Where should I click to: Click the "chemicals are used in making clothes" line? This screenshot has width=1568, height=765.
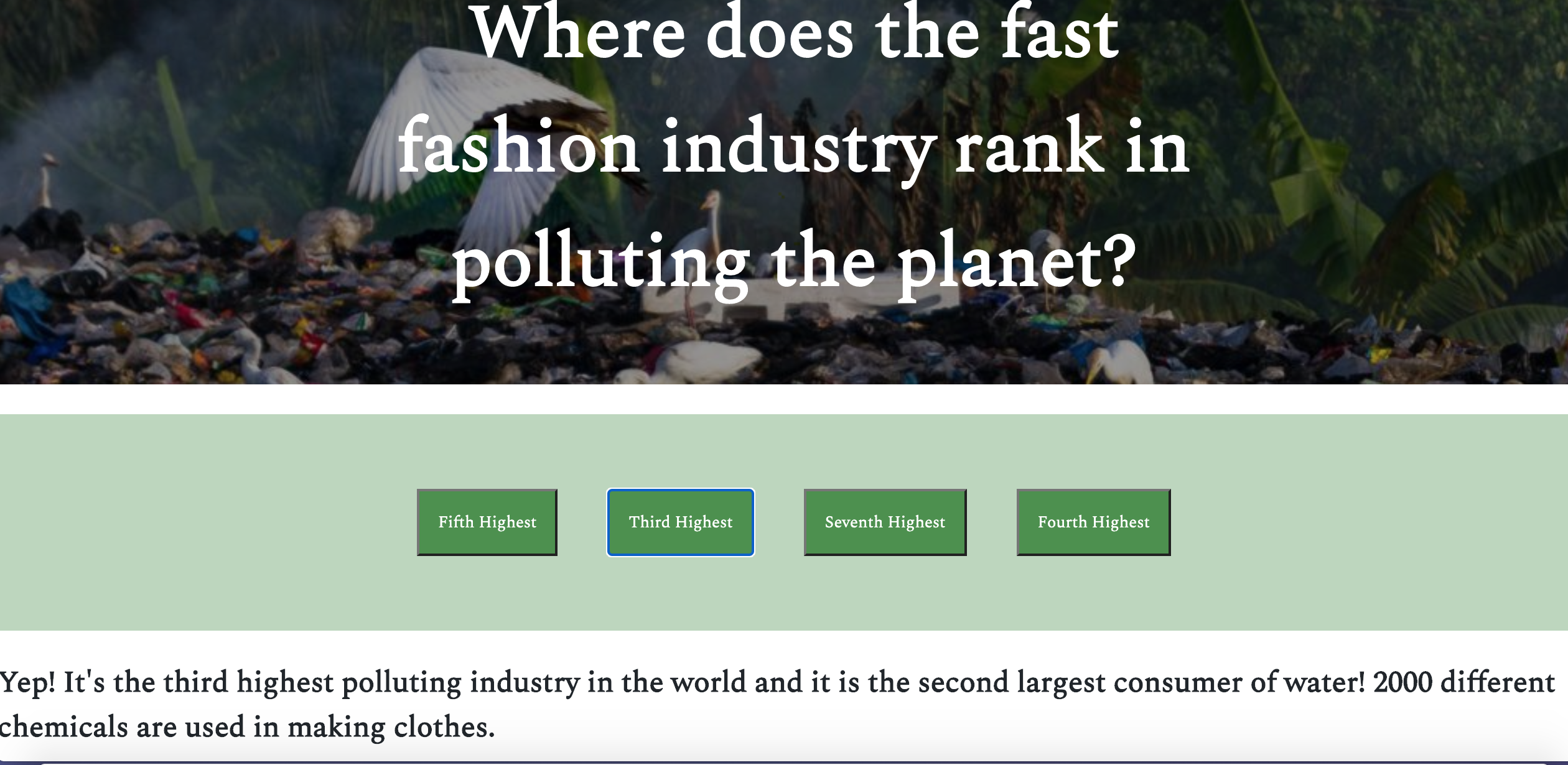pyautogui.click(x=246, y=726)
